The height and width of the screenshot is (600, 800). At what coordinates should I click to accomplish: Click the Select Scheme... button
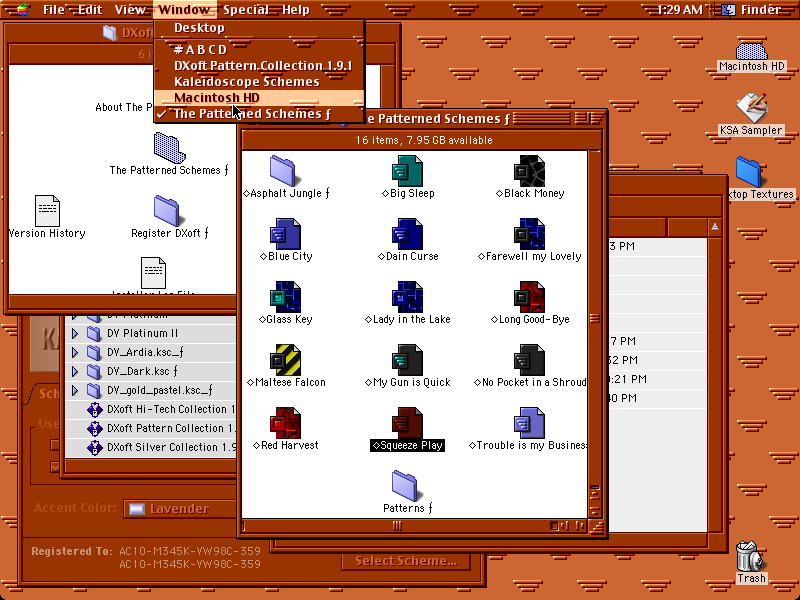[x=406, y=561]
